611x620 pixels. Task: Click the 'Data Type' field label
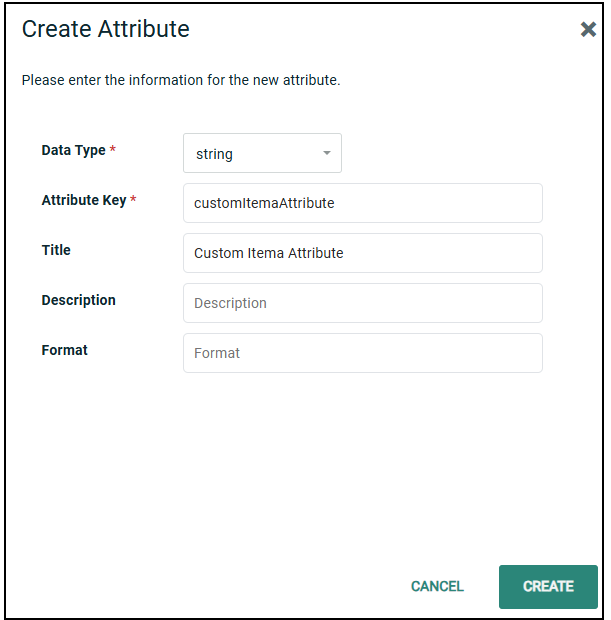[x=73, y=150]
